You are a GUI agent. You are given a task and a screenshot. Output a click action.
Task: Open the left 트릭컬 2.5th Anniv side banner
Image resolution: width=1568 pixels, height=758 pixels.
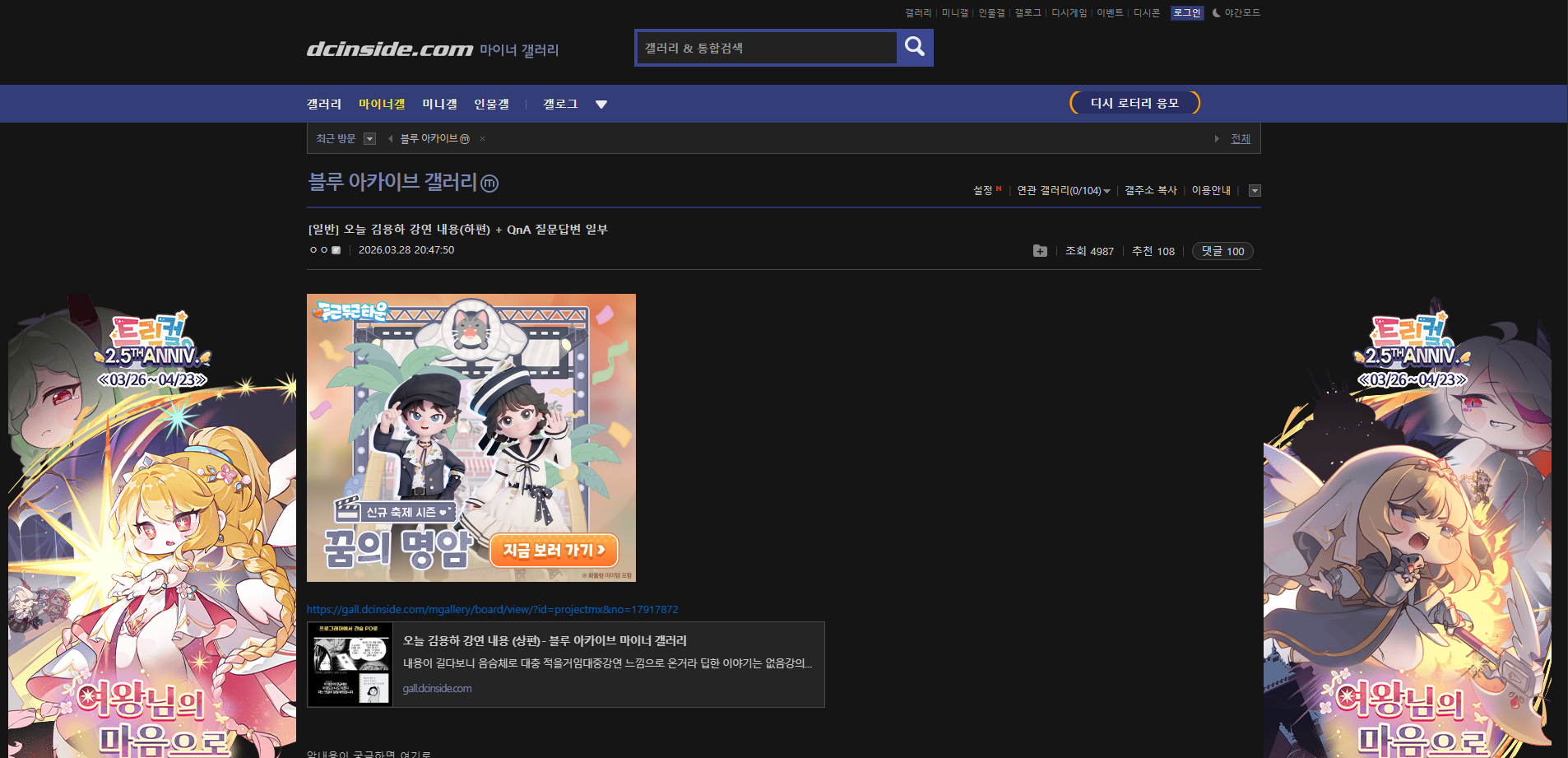pyautogui.click(x=152, y=527)
